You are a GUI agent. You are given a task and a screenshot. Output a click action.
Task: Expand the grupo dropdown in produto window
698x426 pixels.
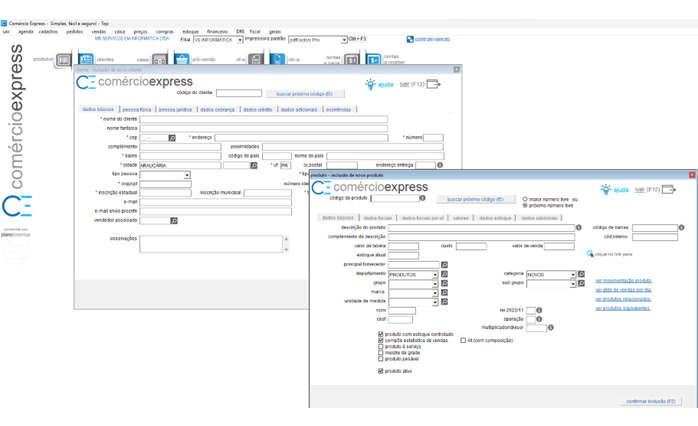[435, 284]
